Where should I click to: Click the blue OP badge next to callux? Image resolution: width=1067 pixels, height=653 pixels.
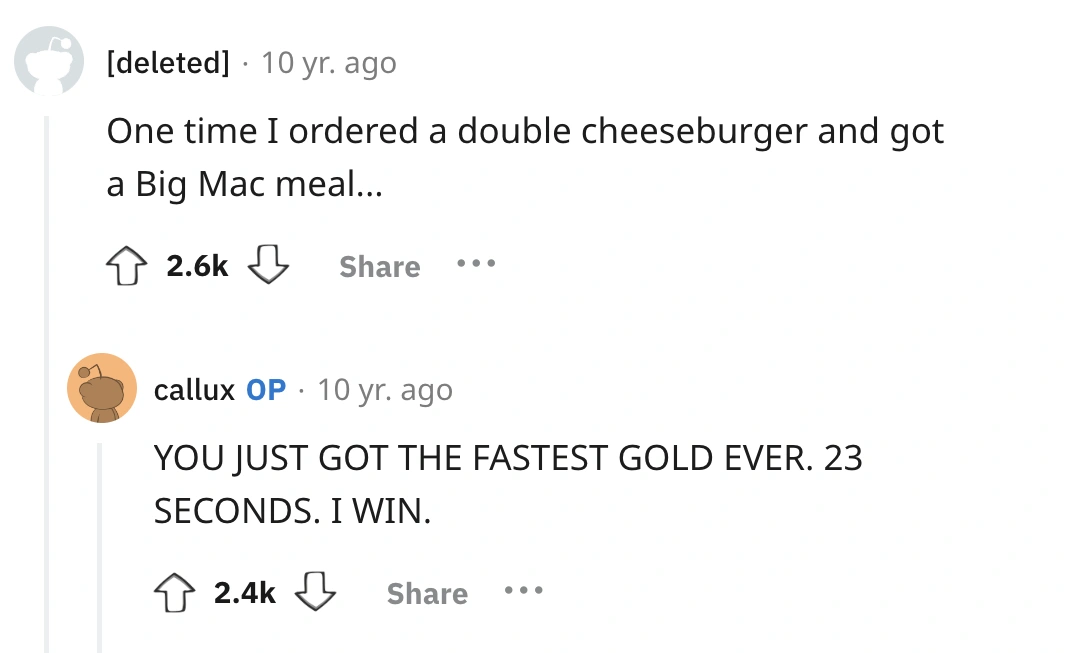[x=266, y=390]
